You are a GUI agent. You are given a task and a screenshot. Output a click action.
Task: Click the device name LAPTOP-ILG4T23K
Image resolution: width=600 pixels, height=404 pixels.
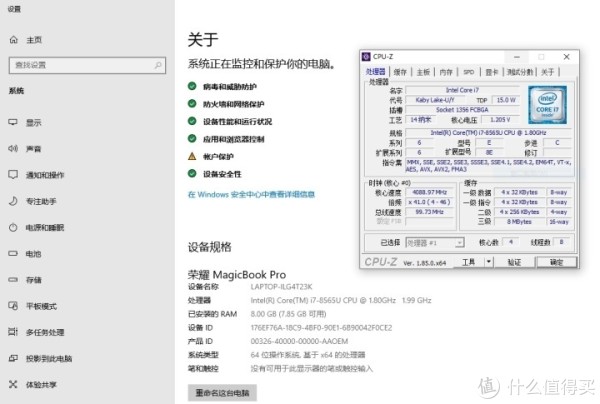(x=281, y=287)
